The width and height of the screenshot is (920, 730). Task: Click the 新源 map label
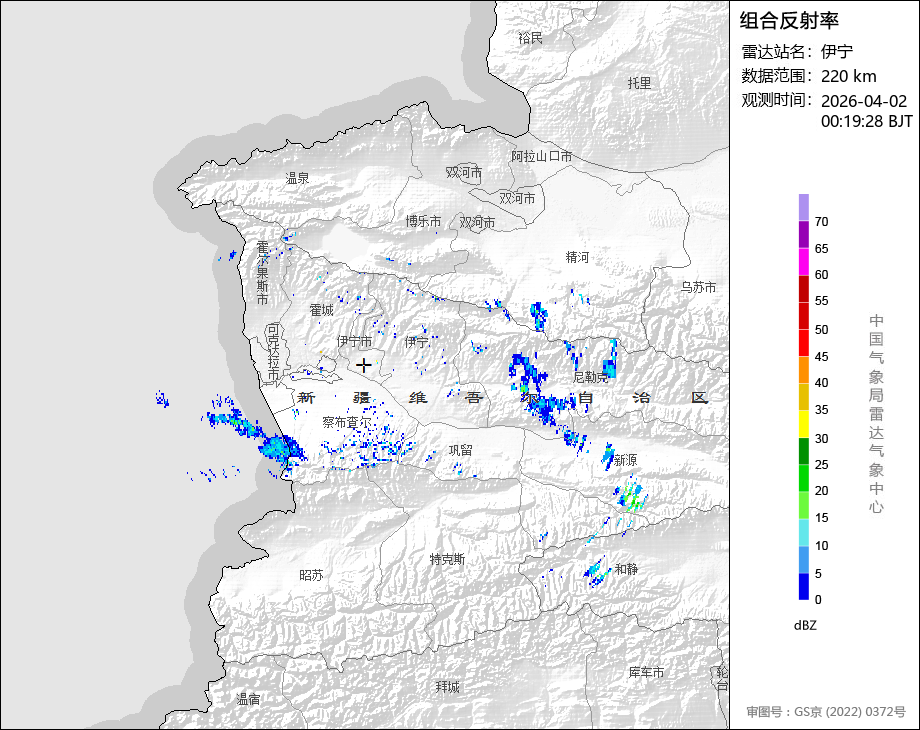pos(625,460)
